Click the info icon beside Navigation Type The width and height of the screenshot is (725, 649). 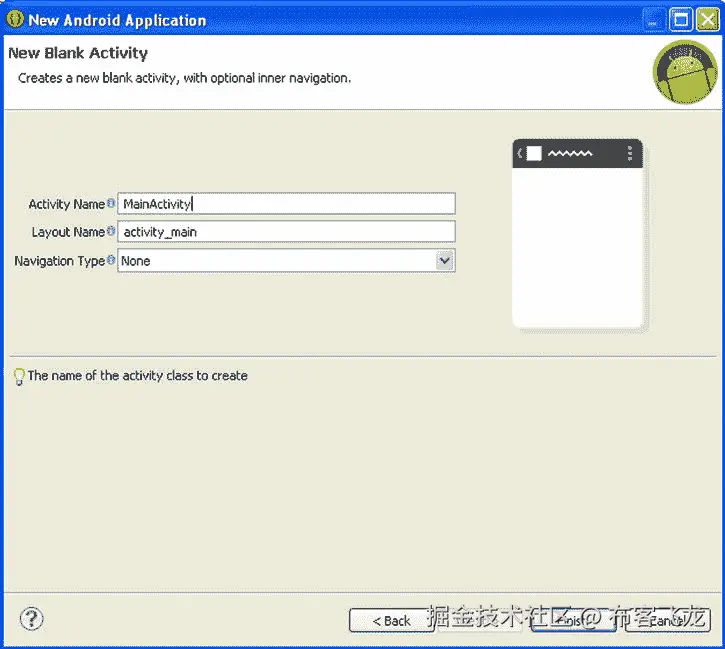[x=111, y=260]
